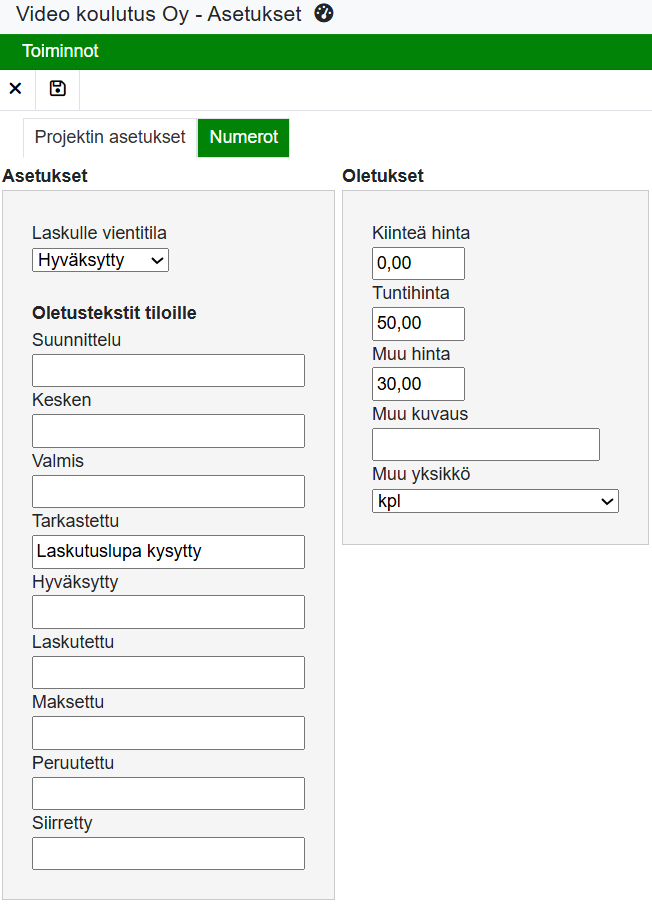The width and height of the screenshot is (652, 907).
Task: Click the Suunnittelu text field
Action: click(168, 370)
